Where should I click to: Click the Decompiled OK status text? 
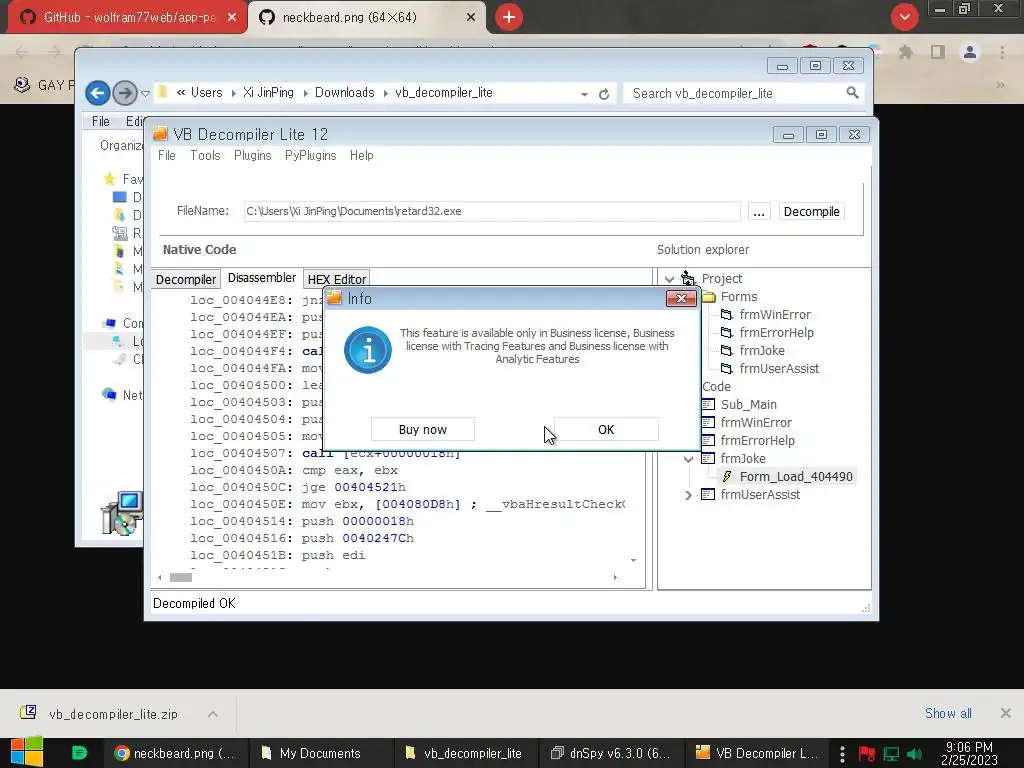click(x=194, y=603)
